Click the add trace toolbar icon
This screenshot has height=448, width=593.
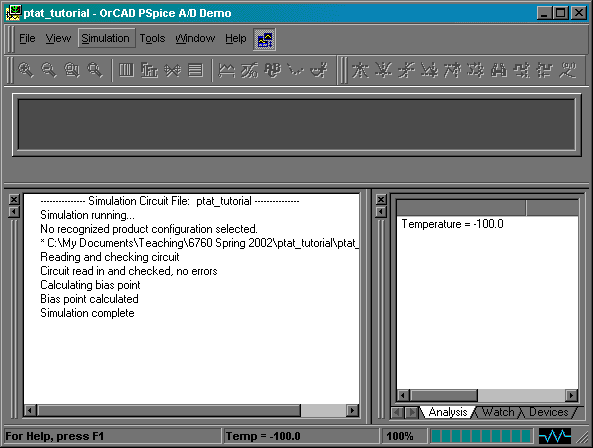tap(227, 70)
